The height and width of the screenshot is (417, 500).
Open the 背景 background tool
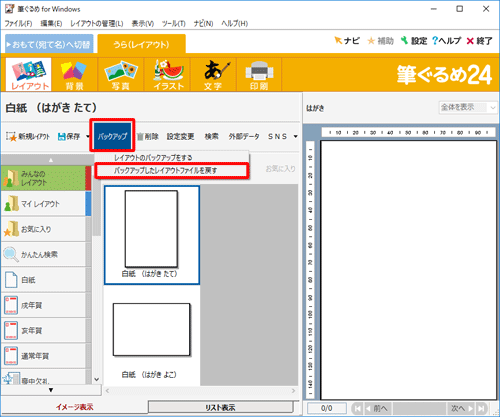coord(74,75)
